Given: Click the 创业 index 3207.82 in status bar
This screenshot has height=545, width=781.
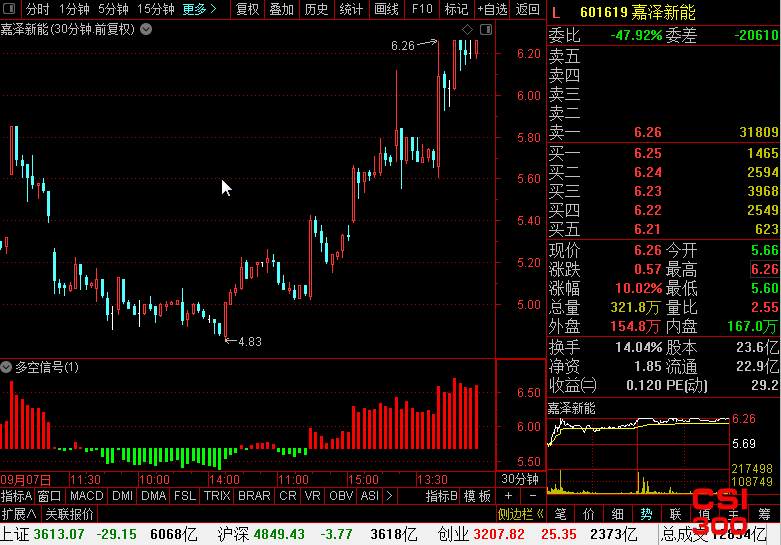Looking at the screenshot, I should coord(499,535).
